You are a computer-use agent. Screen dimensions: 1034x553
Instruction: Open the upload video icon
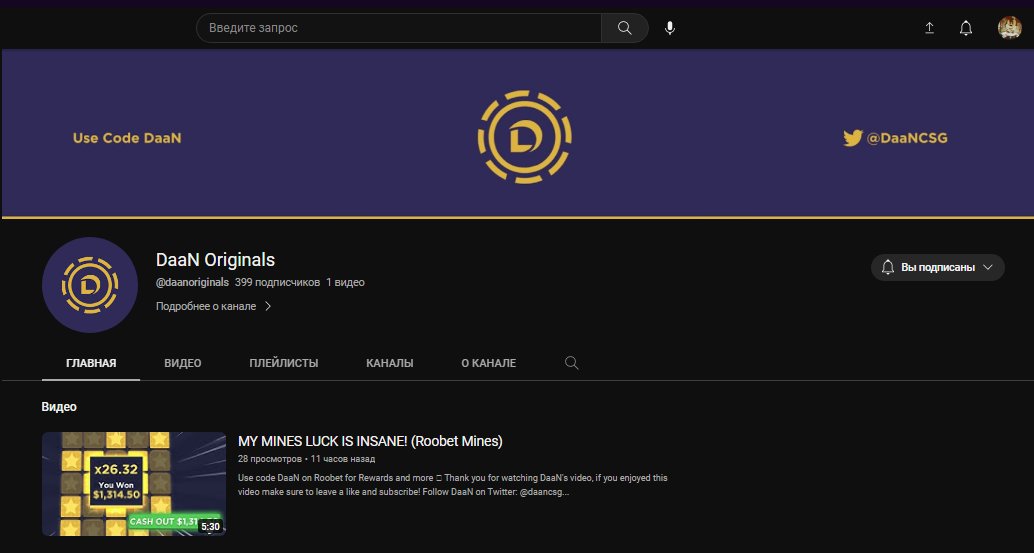click(x=929, y=28)
